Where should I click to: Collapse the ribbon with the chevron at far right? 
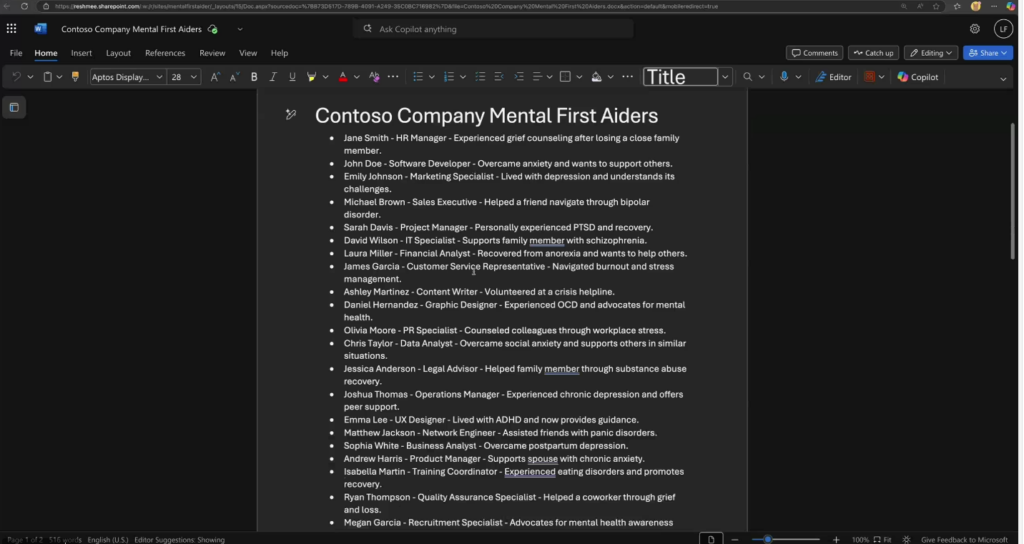tap(1003, 78)
